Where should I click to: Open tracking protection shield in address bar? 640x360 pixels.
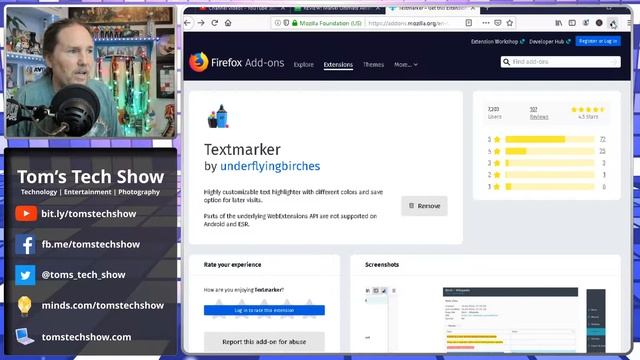tap(286, 23)
